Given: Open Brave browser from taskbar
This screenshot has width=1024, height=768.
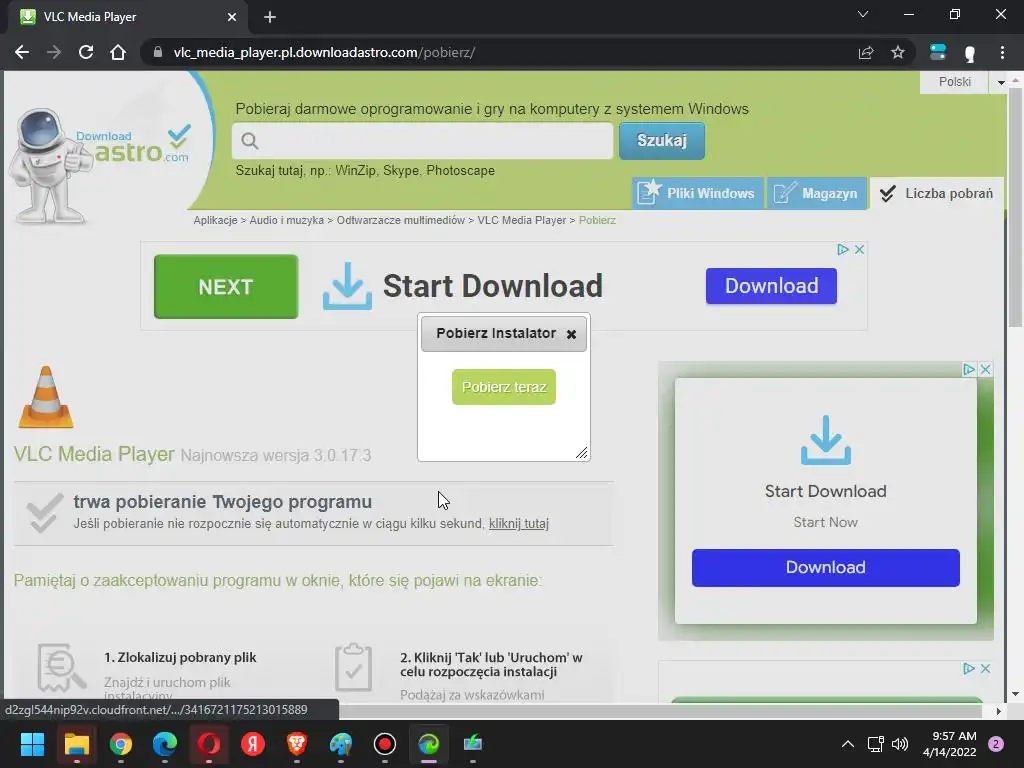Looking at the screenshot, I should coord(297,744).
